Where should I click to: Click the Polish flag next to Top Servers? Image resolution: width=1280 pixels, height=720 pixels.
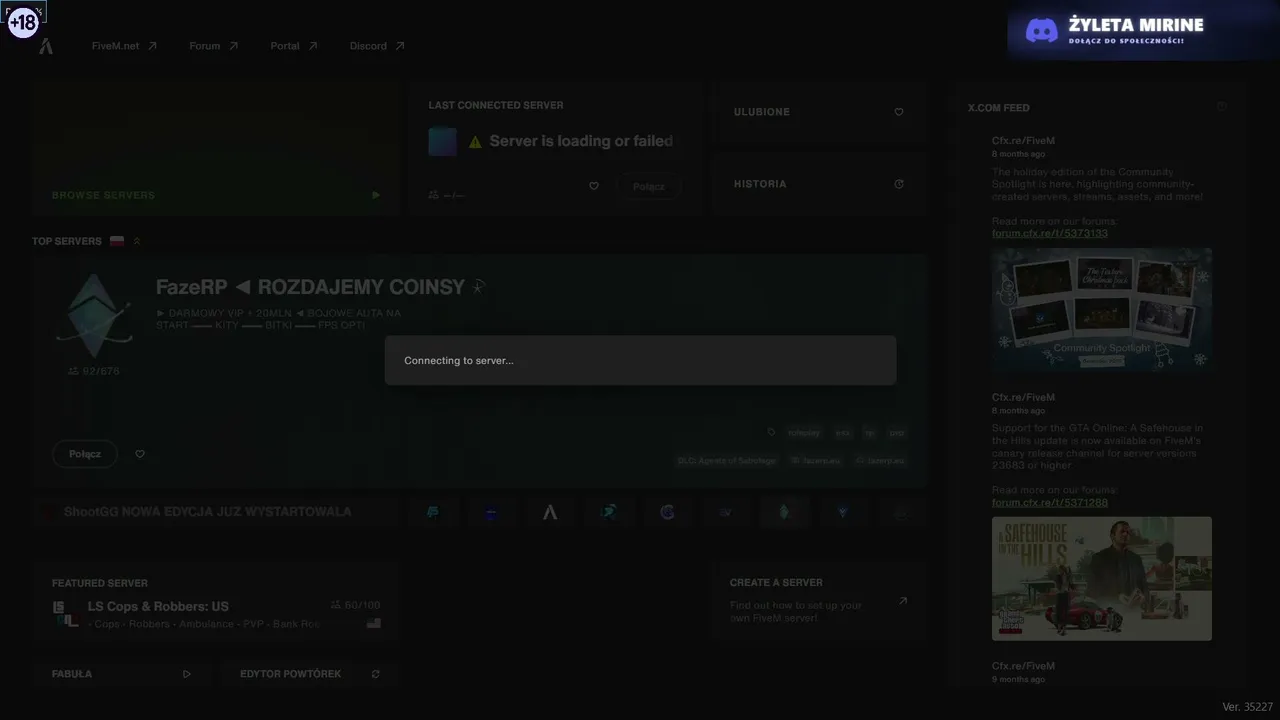coord(117,241)
